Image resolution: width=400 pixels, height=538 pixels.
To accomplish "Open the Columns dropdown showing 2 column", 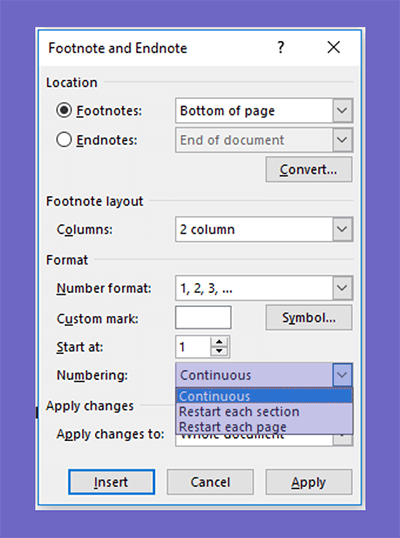I will pos(264,229).
